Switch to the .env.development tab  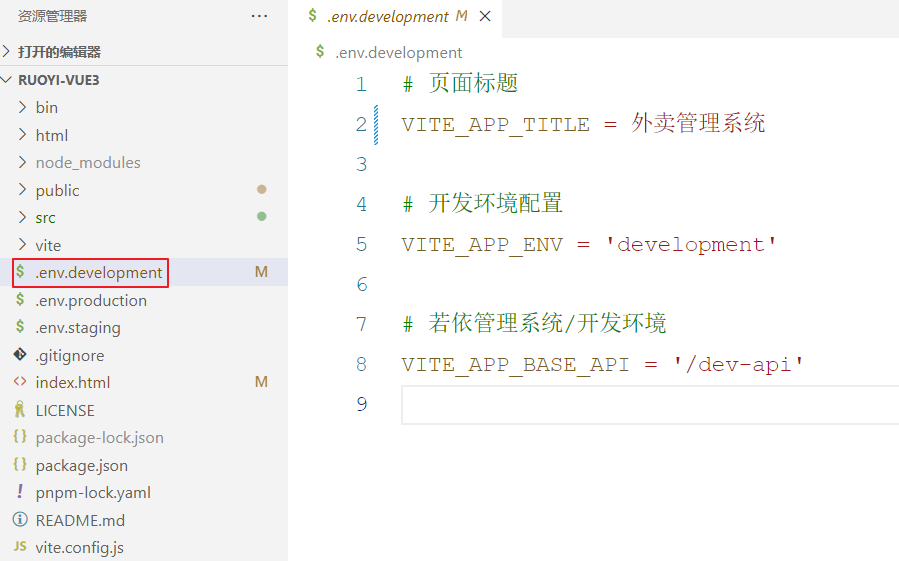[x=388, y=17]
